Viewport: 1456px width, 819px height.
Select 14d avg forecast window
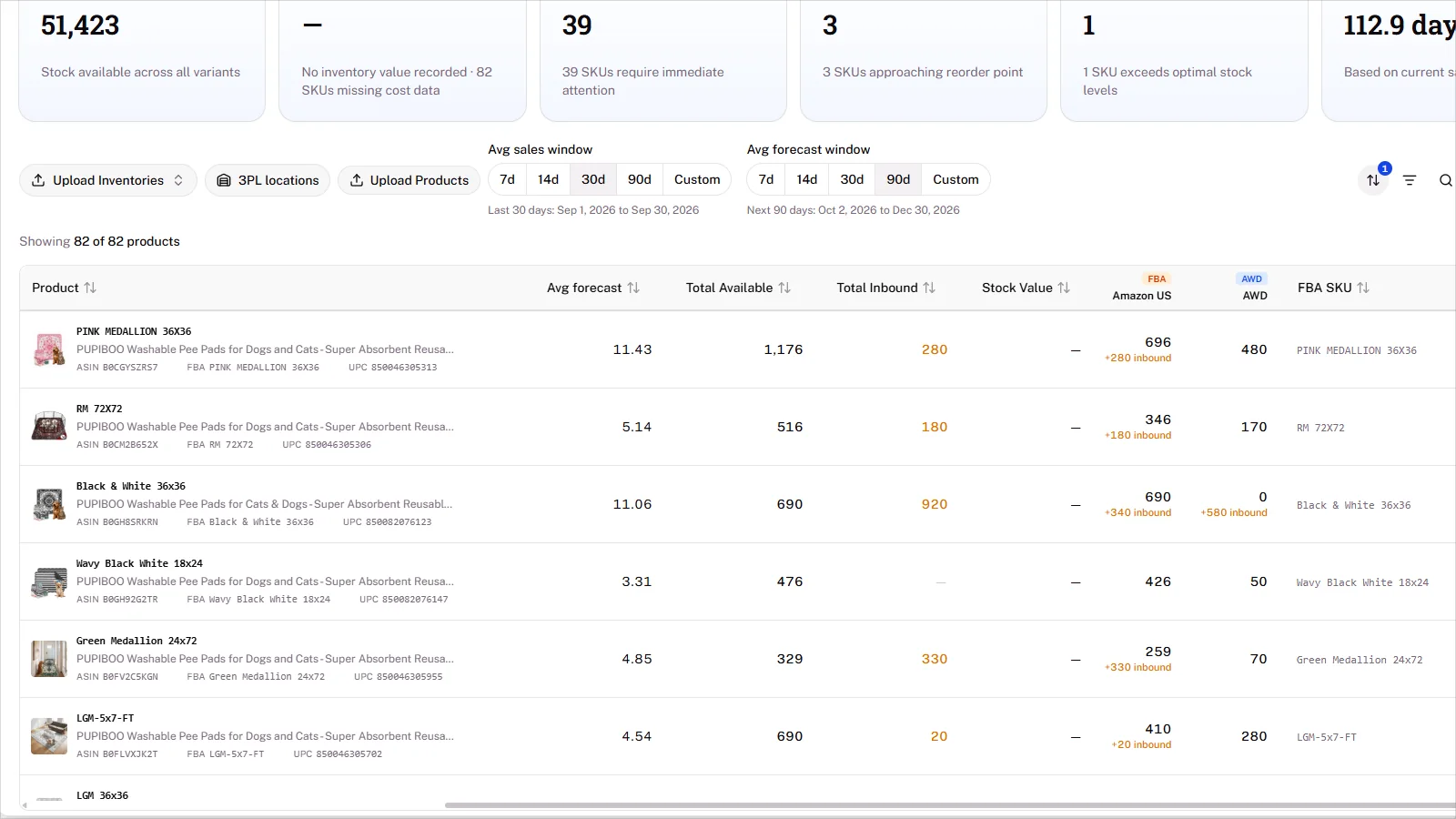click(807, 179)
